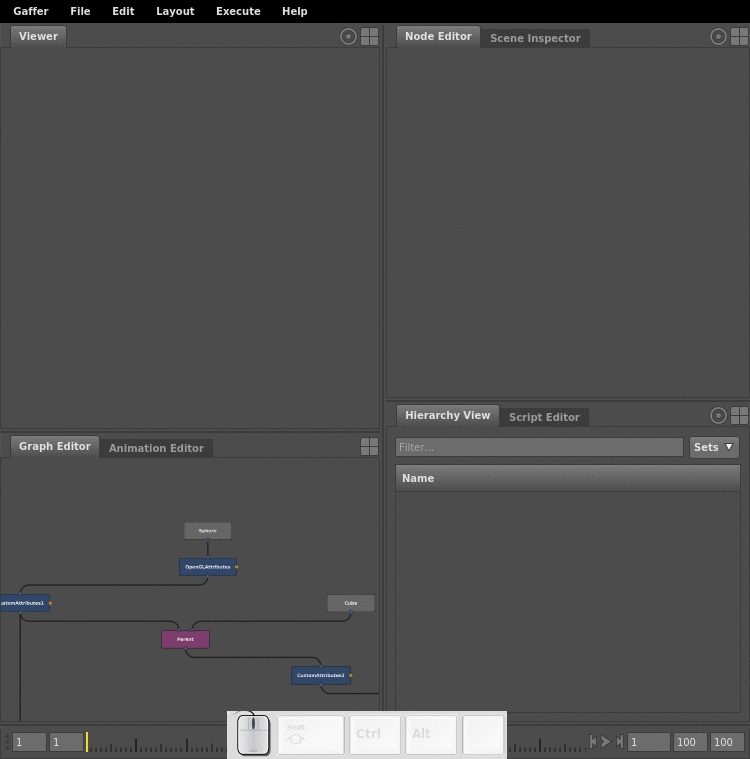The width and height of the screenshot is (750, 759).
Task: Open the Graph Editor layout grid icon
Action: [x=369, y=446]
